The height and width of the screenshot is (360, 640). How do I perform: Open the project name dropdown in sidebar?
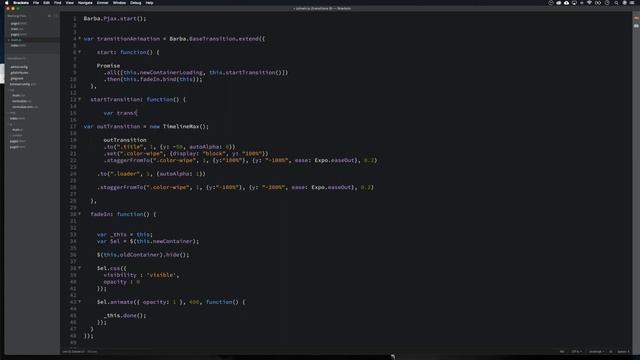(16, 58)
